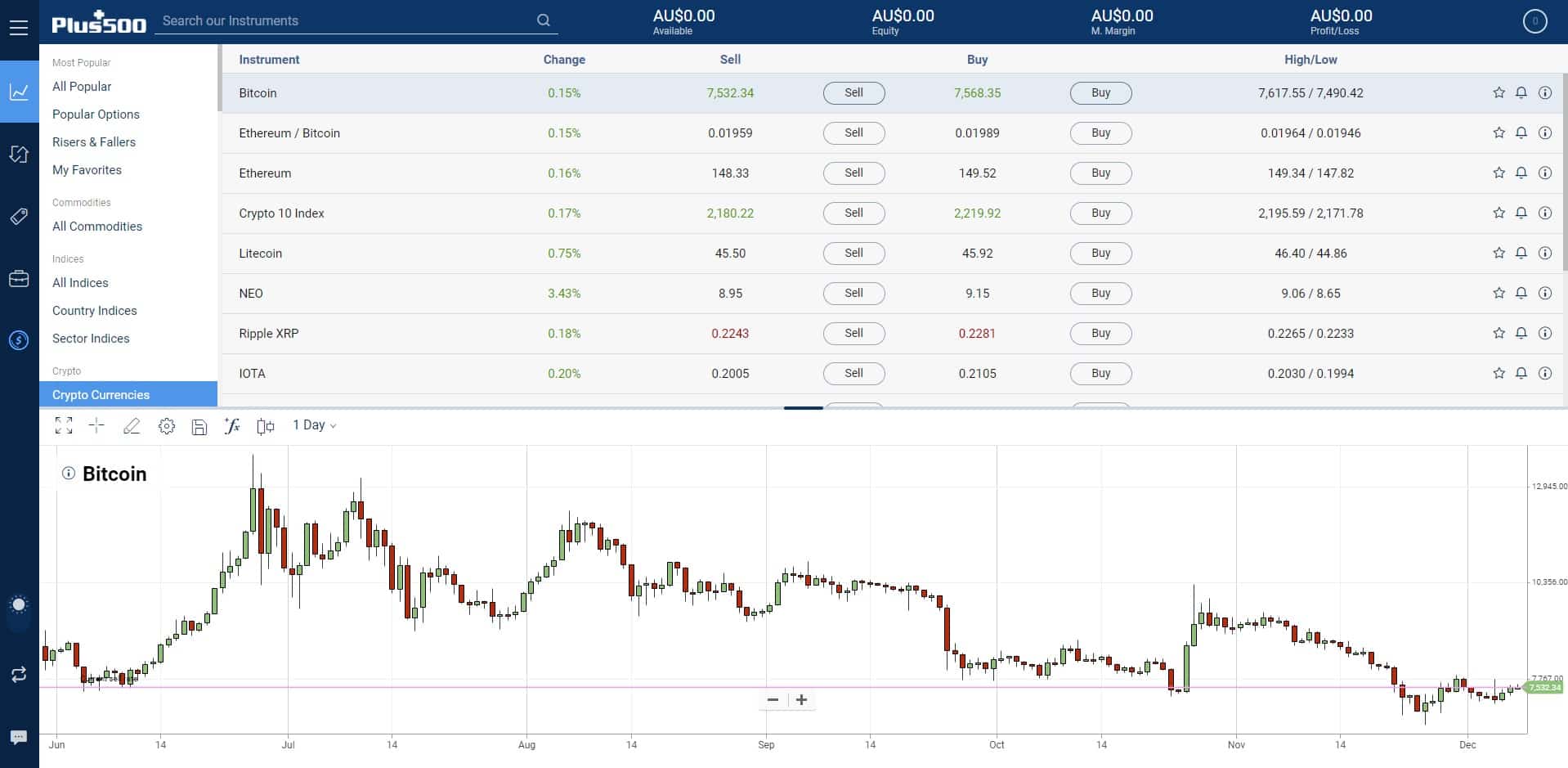The height and width of the screenshot is (768, 1568).
Task: Zoom in the chart with plus
Action: (802, 700)
